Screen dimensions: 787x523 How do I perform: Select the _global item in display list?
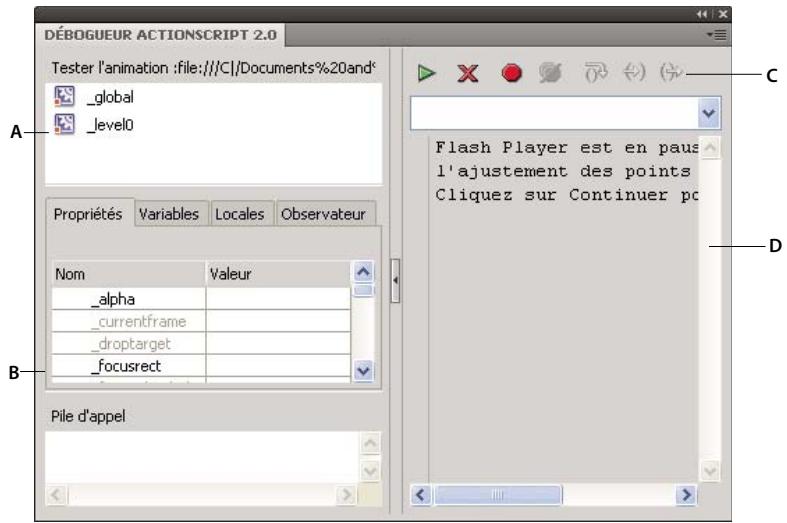(x=110, y=97)
